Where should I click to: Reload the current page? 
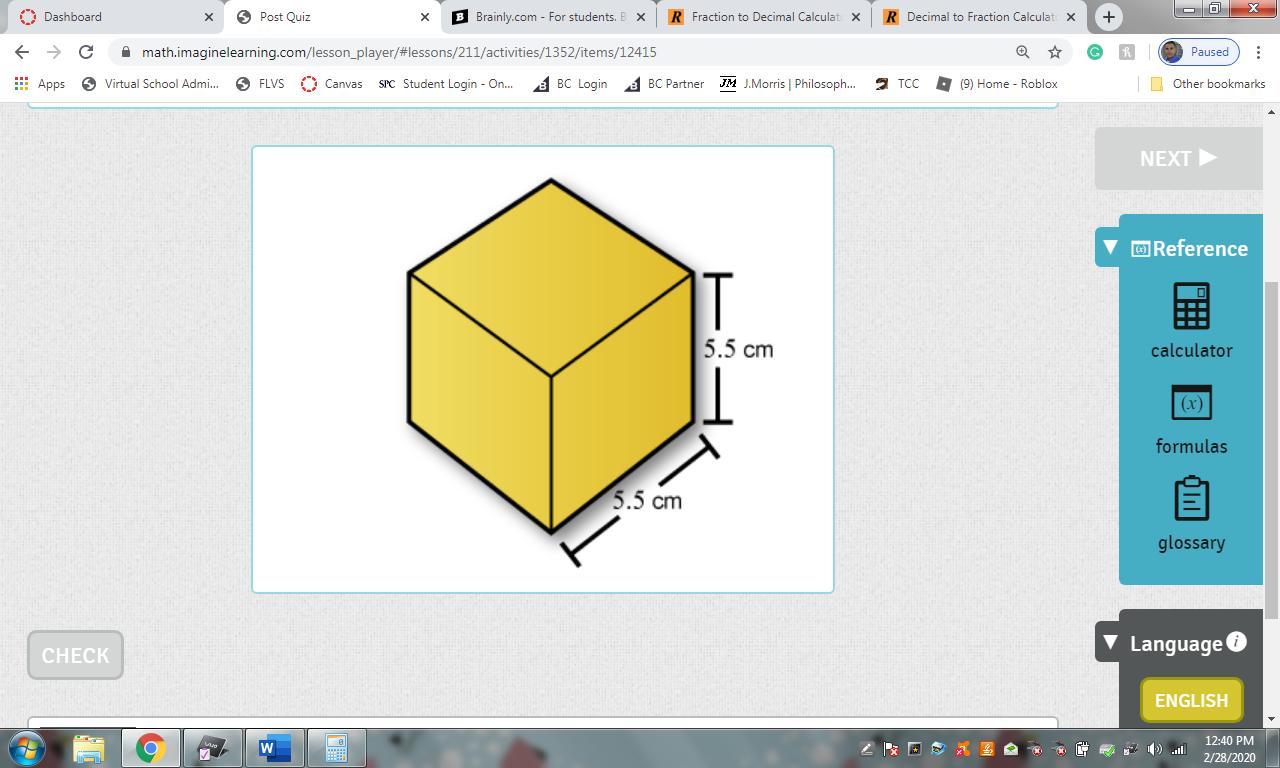click(86, 52)
